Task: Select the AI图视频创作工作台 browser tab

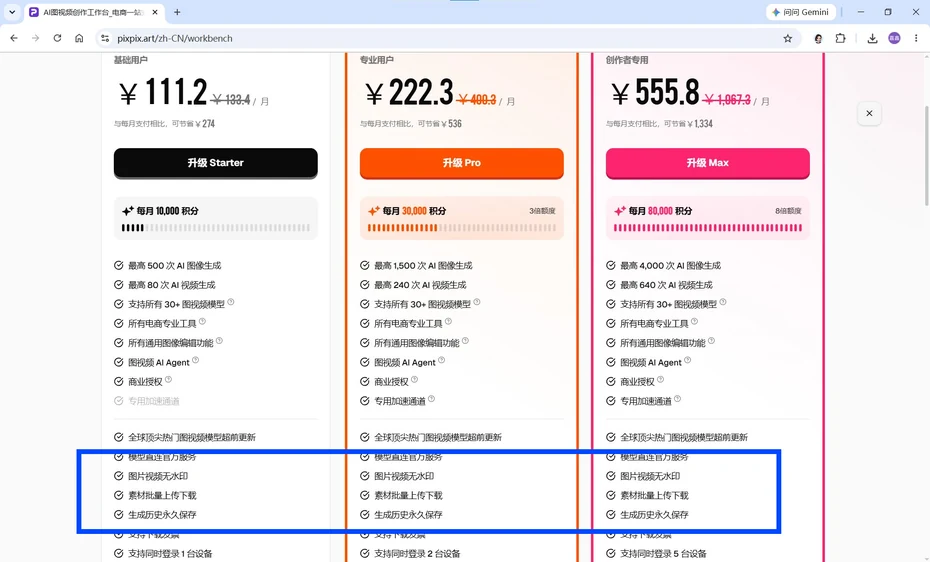Action: click(x=94, y=12)
